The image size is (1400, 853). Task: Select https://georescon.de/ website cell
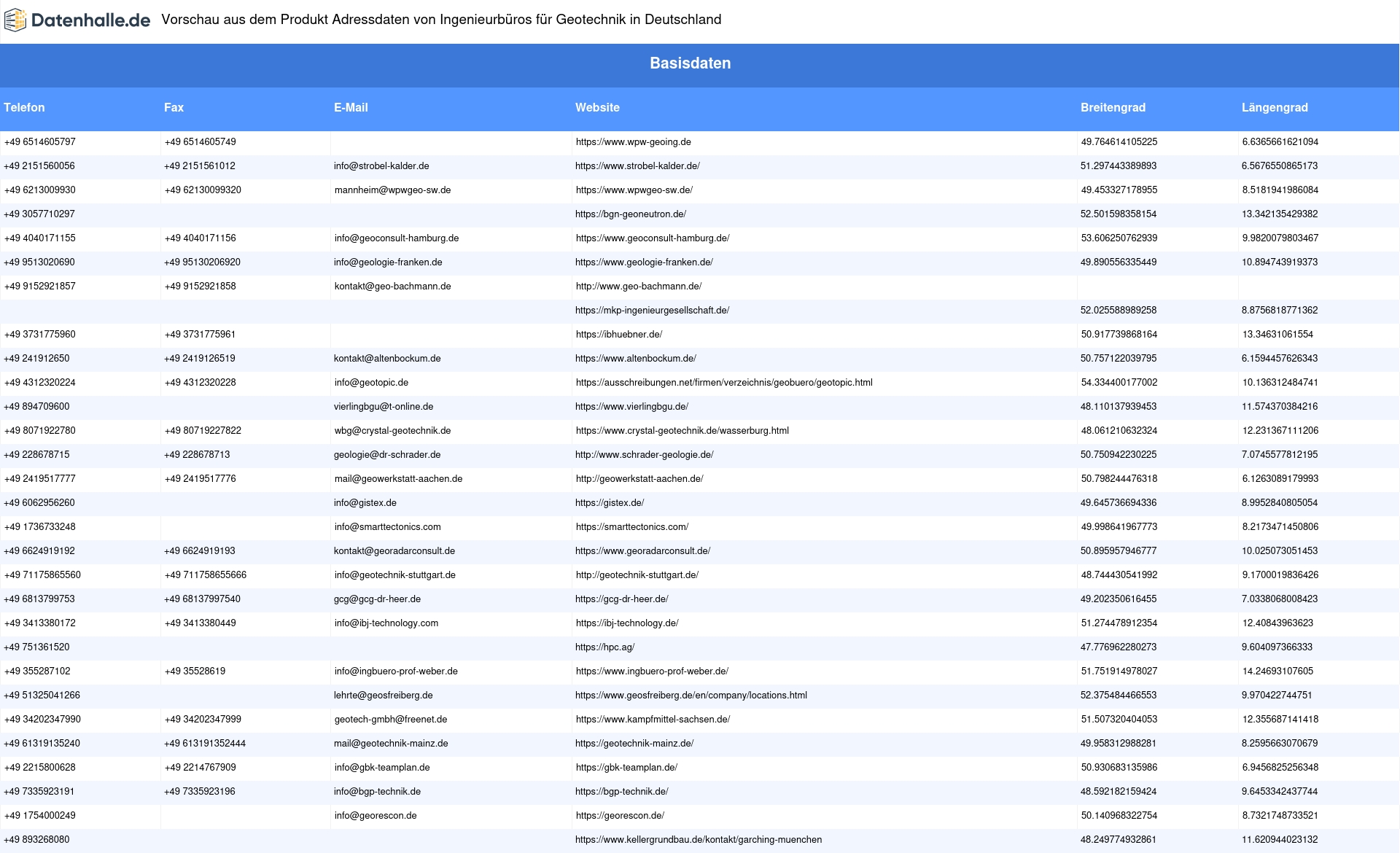pos(620,816)
